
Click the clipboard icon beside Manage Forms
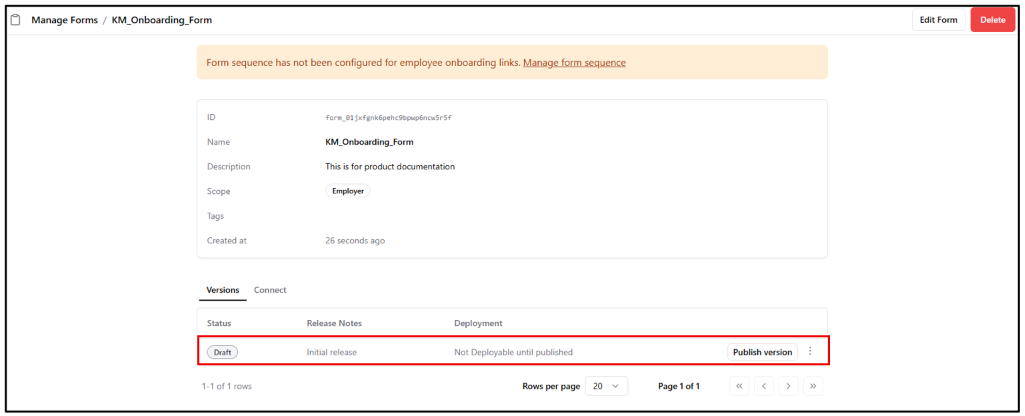16,20
